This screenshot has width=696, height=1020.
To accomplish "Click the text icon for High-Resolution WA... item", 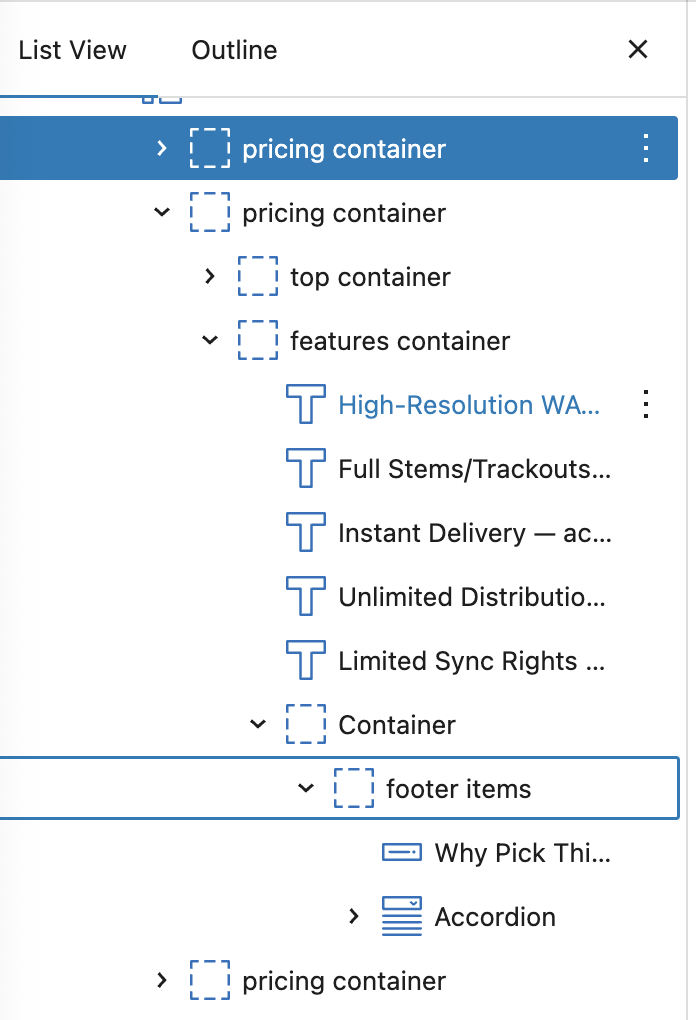I will [306, 405].
